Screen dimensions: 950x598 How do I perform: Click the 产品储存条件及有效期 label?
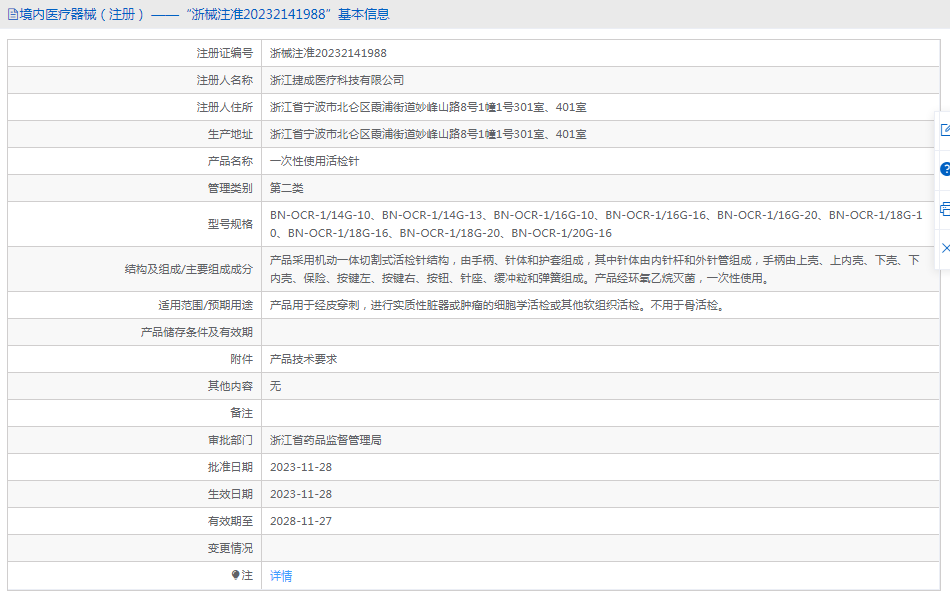pos(196,332)
